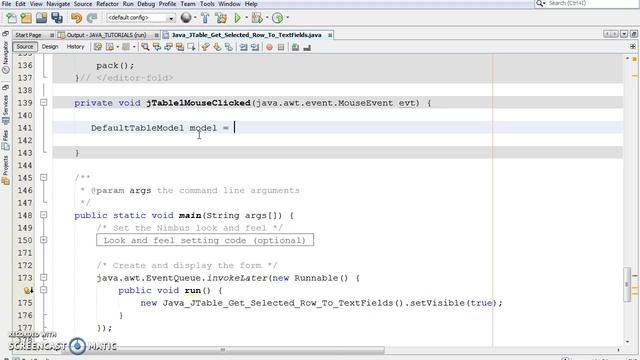This screenshot has width=640, height=360.
Task: Open the Navigate menu
Action: click(x=58, y=4)
